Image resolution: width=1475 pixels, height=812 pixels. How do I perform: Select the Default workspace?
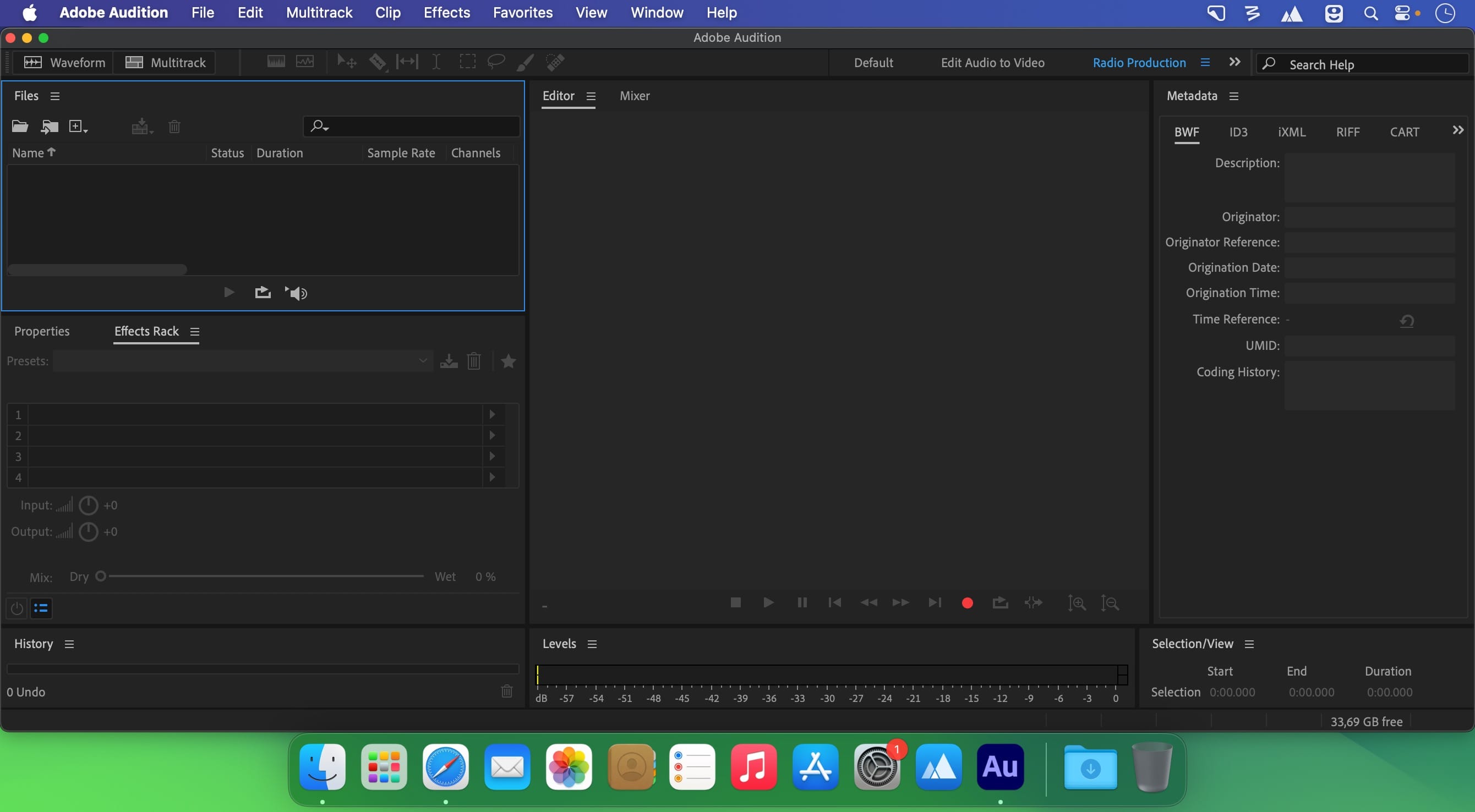click(x=873, y=62)
